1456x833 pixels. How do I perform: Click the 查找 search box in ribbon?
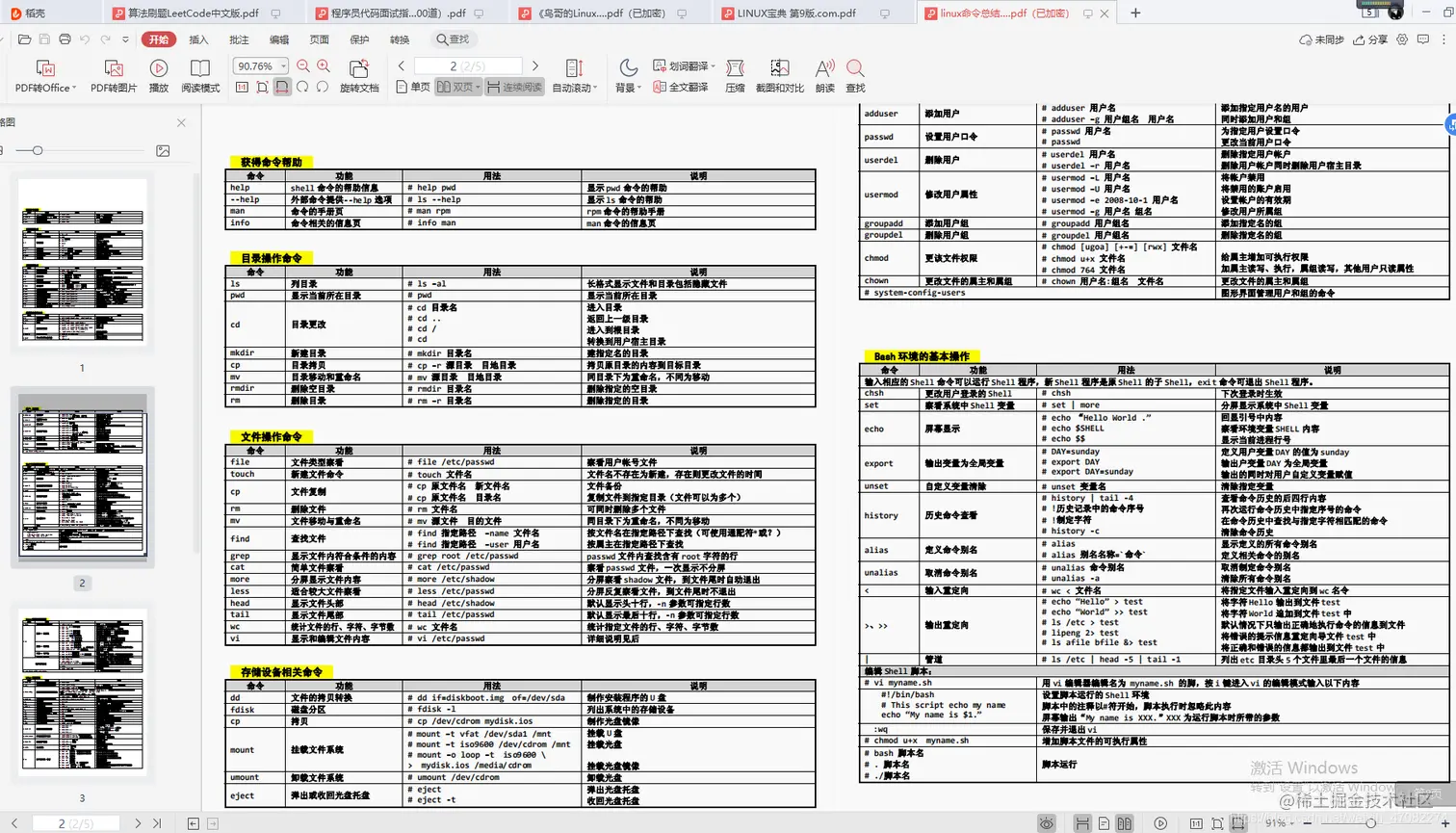tap(454, 39)
